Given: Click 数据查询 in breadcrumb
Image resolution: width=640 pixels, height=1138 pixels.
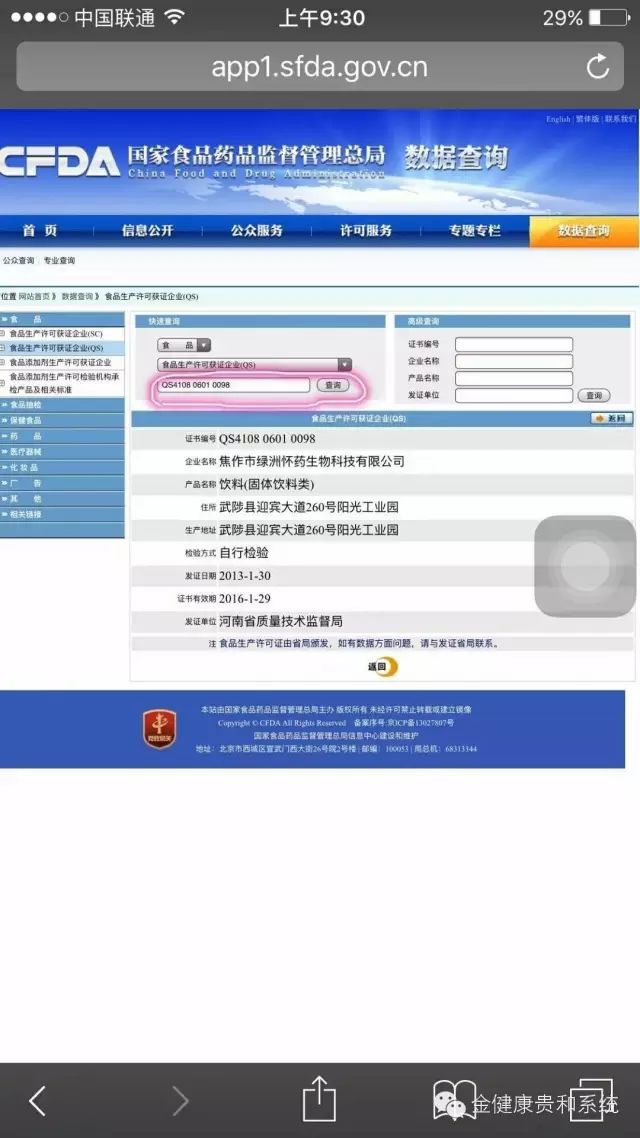Looking at the screenshot, I should 78,296.
